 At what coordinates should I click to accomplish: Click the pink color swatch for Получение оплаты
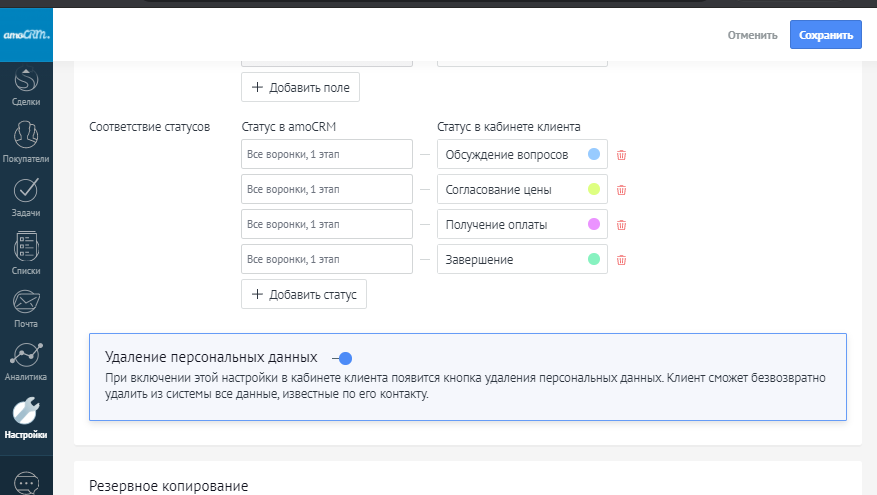[x=593, y=224]
